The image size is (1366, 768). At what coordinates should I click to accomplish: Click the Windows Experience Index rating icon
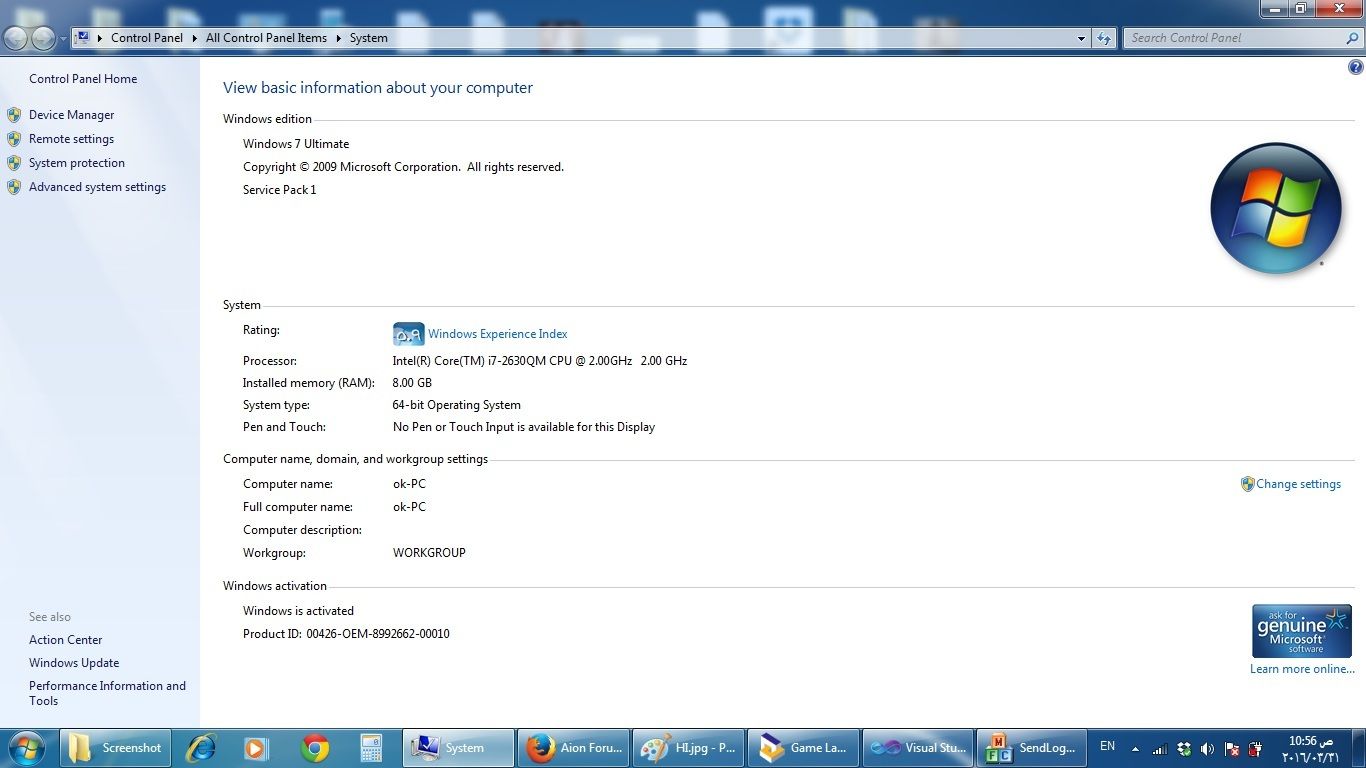click(408, 334)
